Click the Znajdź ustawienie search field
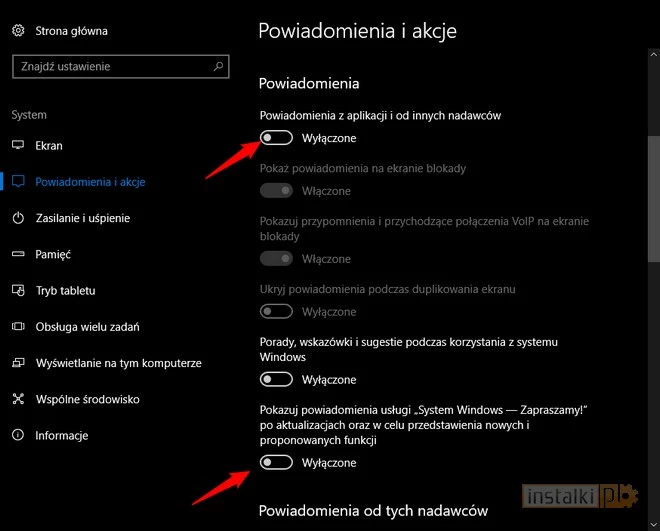This screenshot has width=660, height=531. (110, 67)
